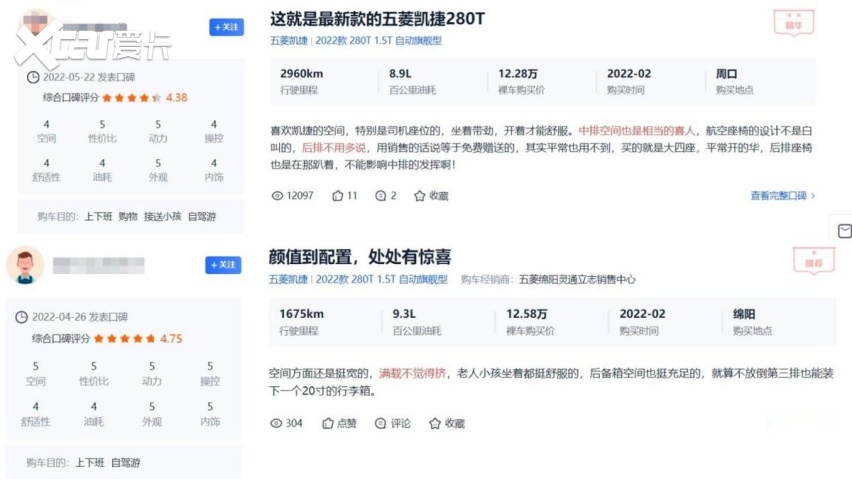Open review titled 颜值到配置，处处有惊喜

(360, 257)
